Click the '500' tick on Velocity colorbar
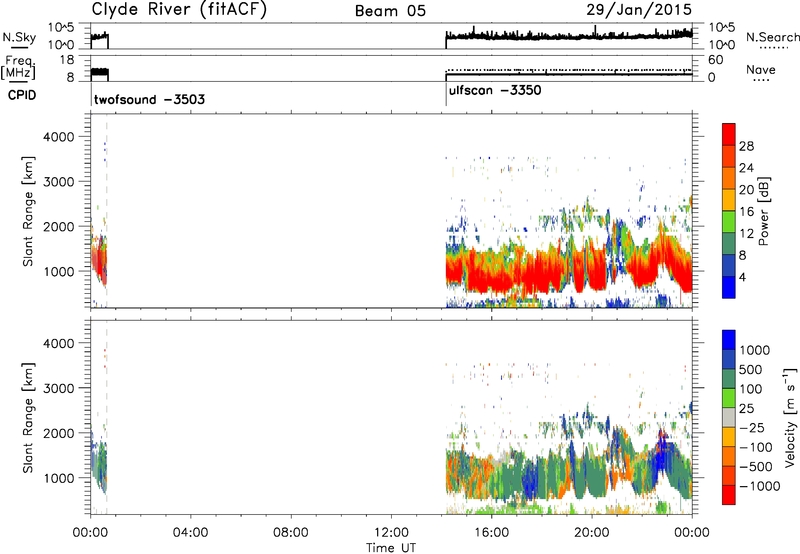The width and height of the screenshot is (800, 554). point(751,369)
